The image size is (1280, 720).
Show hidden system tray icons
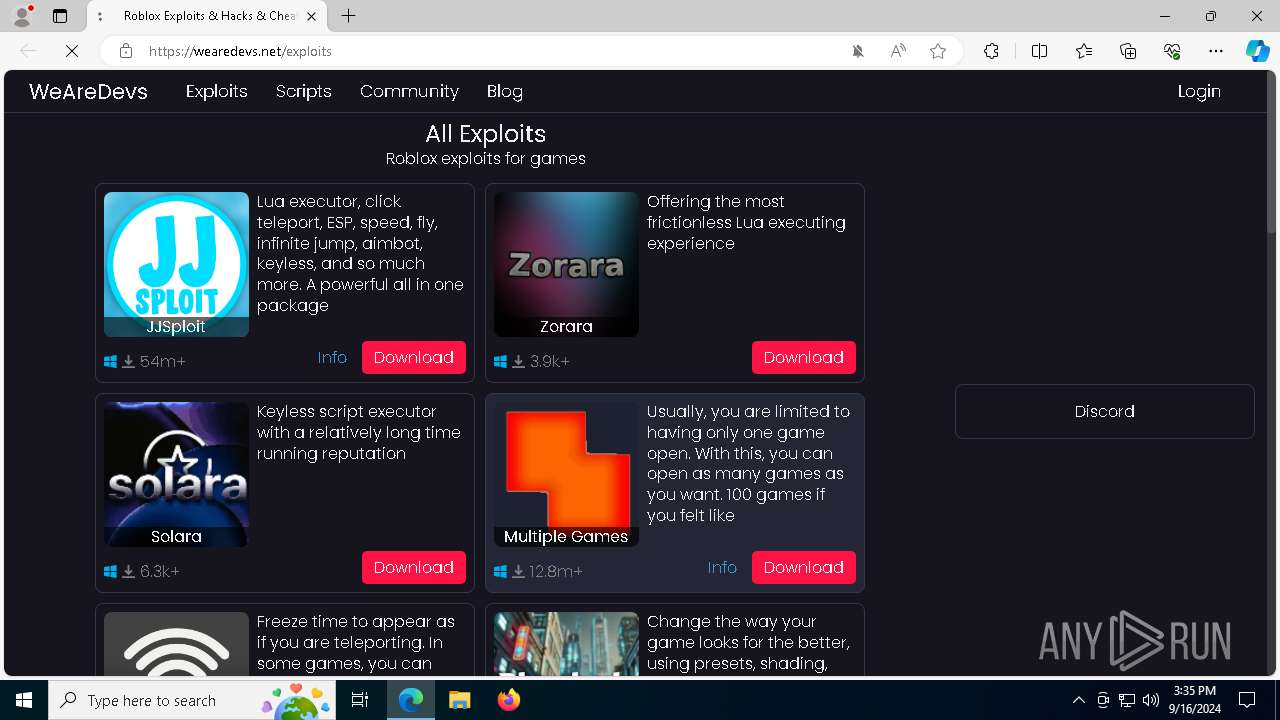[1078, 700]
